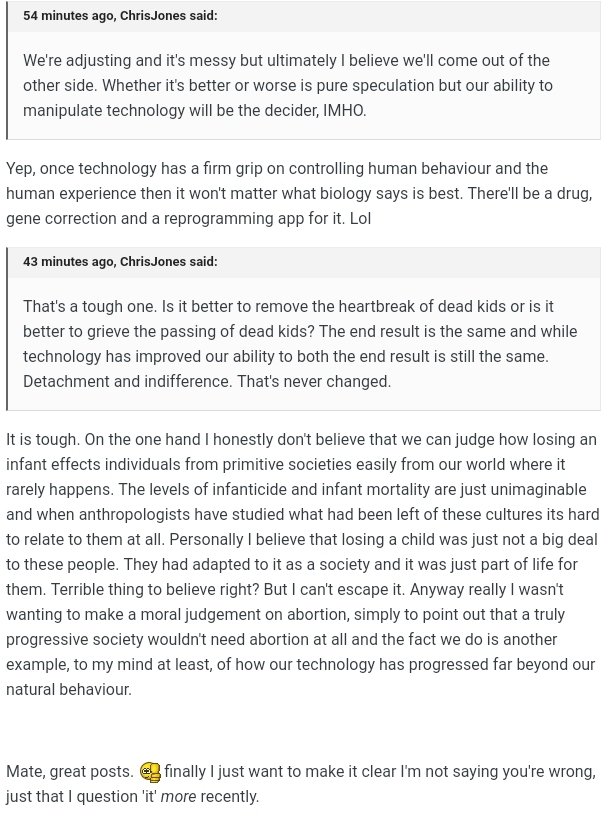Screen dimensions: 609x837
Task: Click the paragraph beginning 'It is tough. On the one hand'
Action: [303, 564]
